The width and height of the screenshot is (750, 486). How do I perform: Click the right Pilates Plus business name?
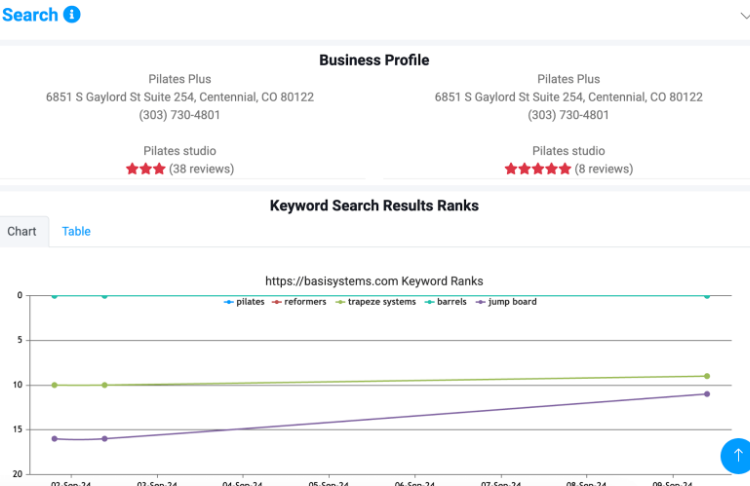point(568,79)
